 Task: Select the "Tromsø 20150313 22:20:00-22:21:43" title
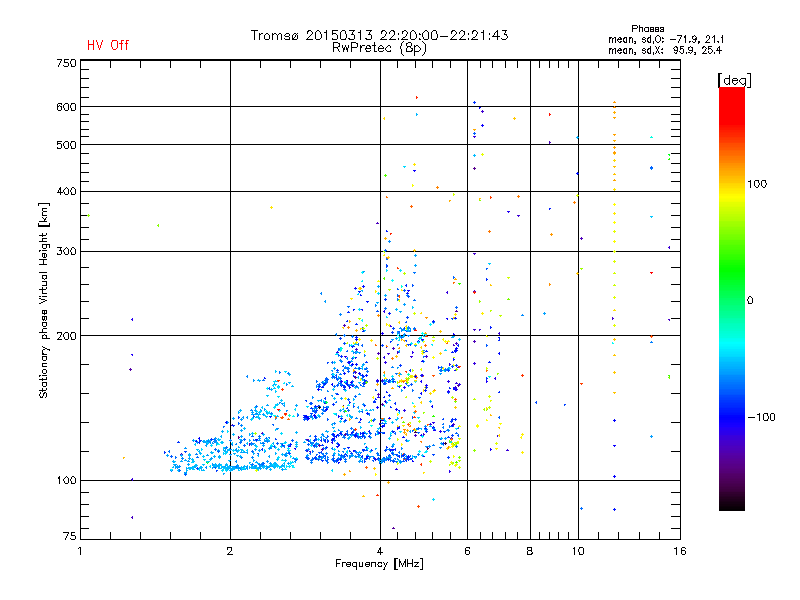[379, 35]
